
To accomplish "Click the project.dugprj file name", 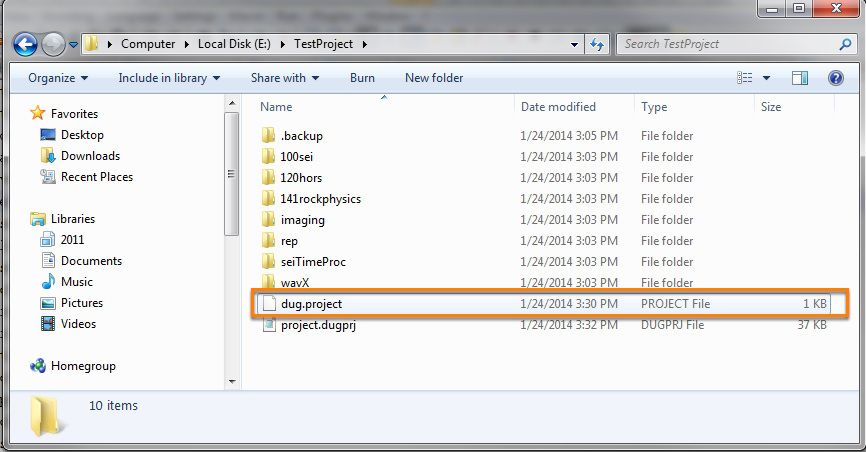I will [318, 325].
